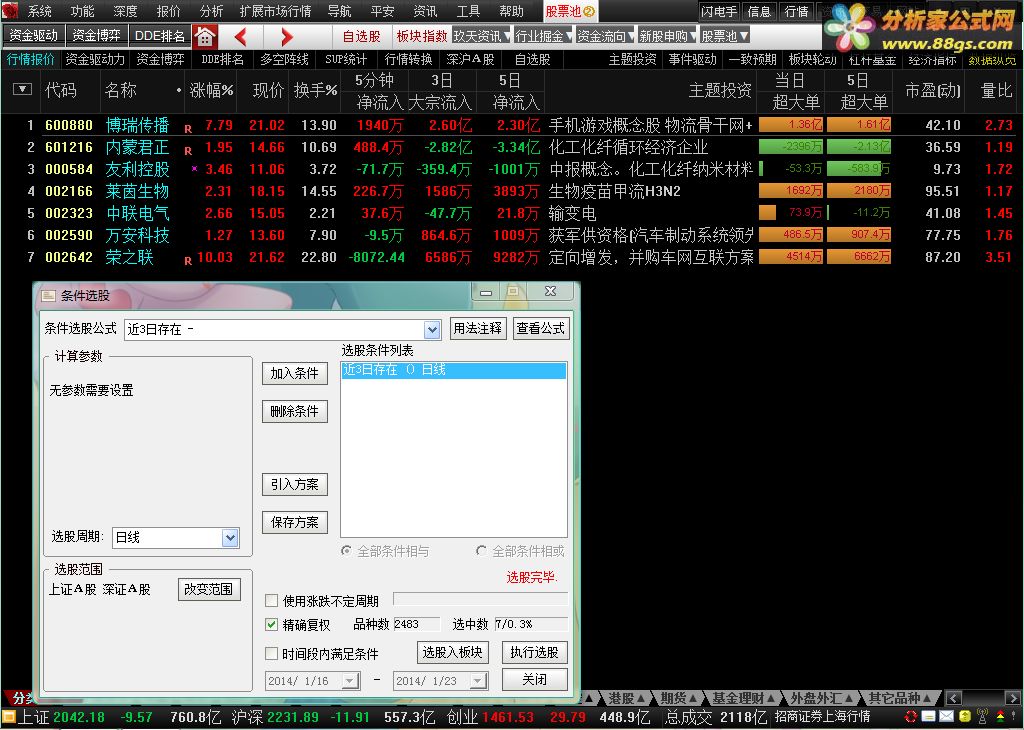1024x730 pixels.
Task: Click the yellow icon at status bar left
Action: point(8,717)
